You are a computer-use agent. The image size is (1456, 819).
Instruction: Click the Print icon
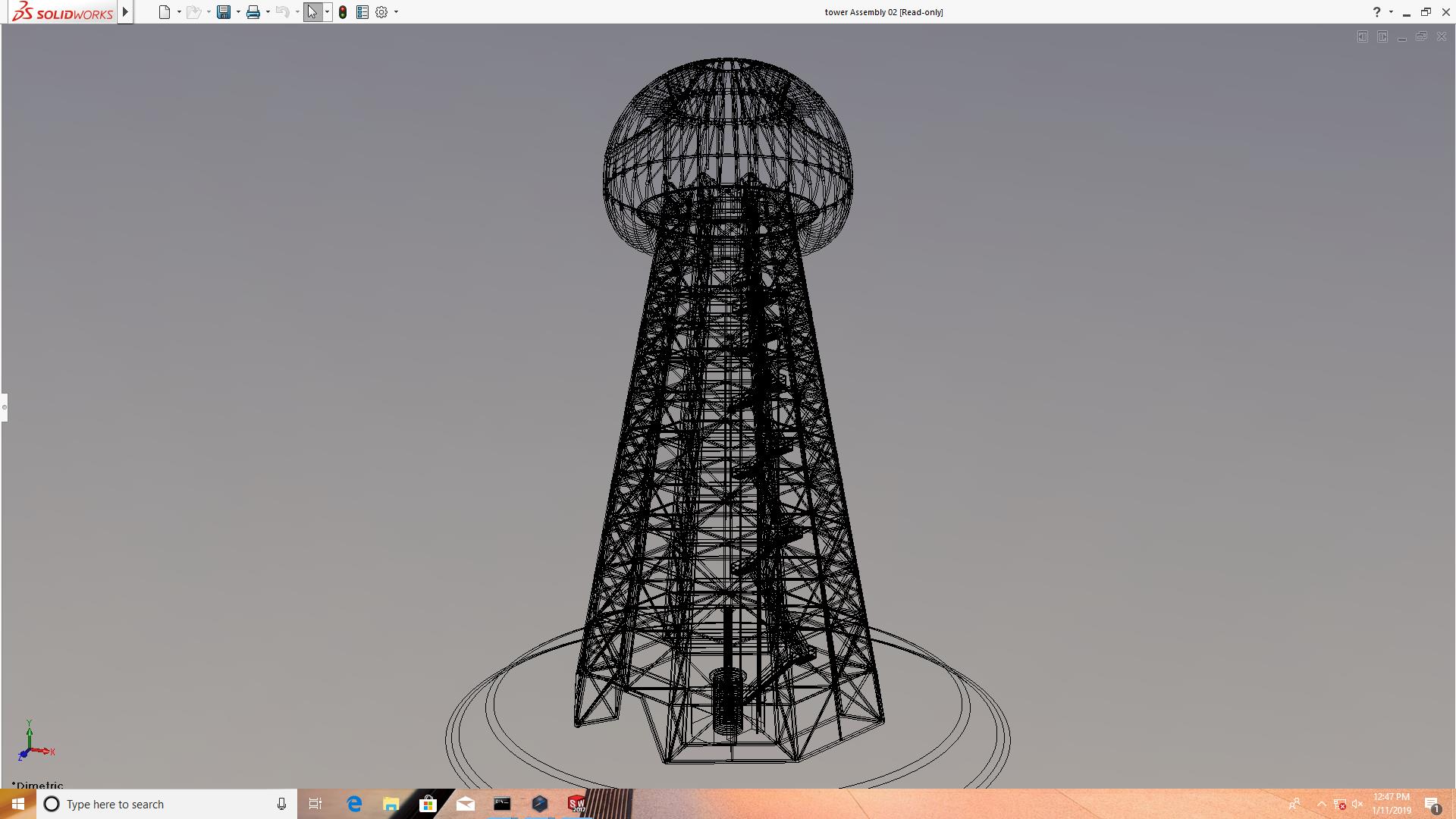(x=253, y=12)
